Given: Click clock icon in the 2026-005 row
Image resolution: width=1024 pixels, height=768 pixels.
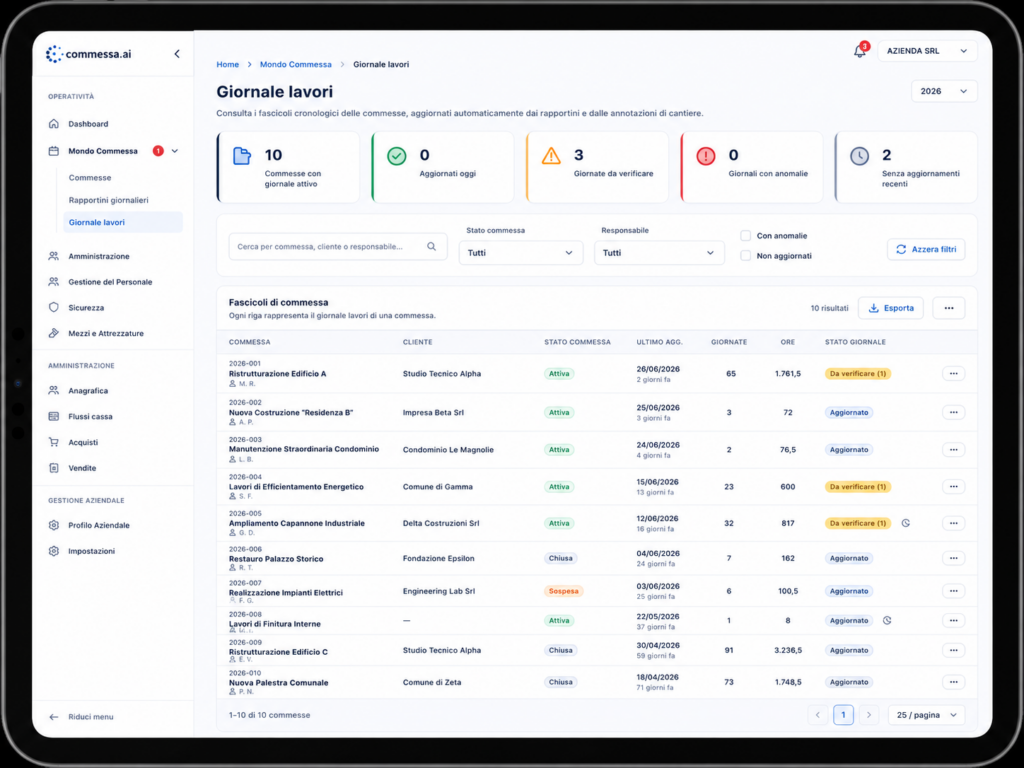Looking at the screenshot, I should click(x=906, y=523).
